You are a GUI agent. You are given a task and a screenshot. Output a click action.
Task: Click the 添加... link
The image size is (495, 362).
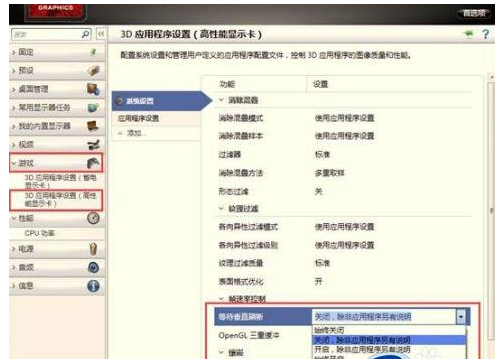(x=136, y=133)
